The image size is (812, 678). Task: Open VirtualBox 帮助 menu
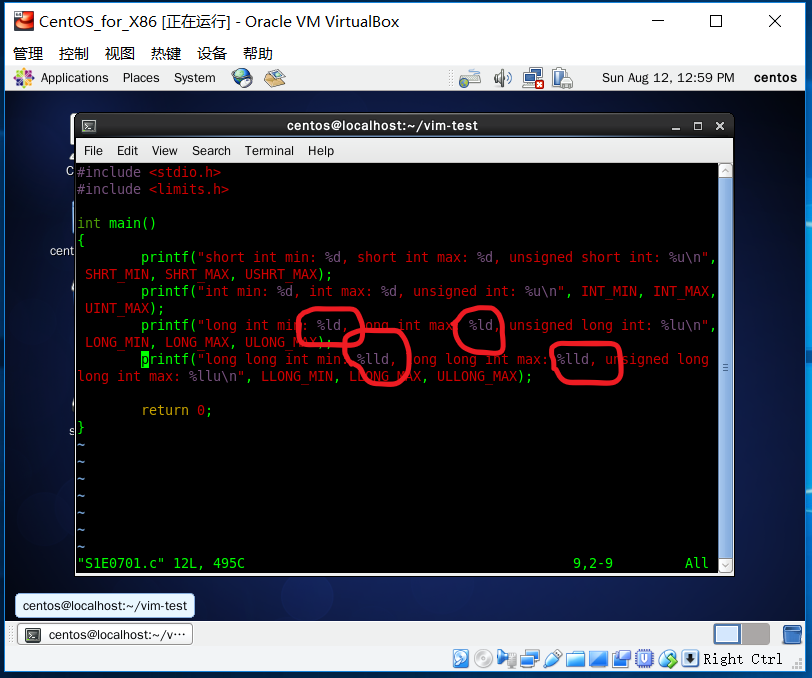click(258, 53)
